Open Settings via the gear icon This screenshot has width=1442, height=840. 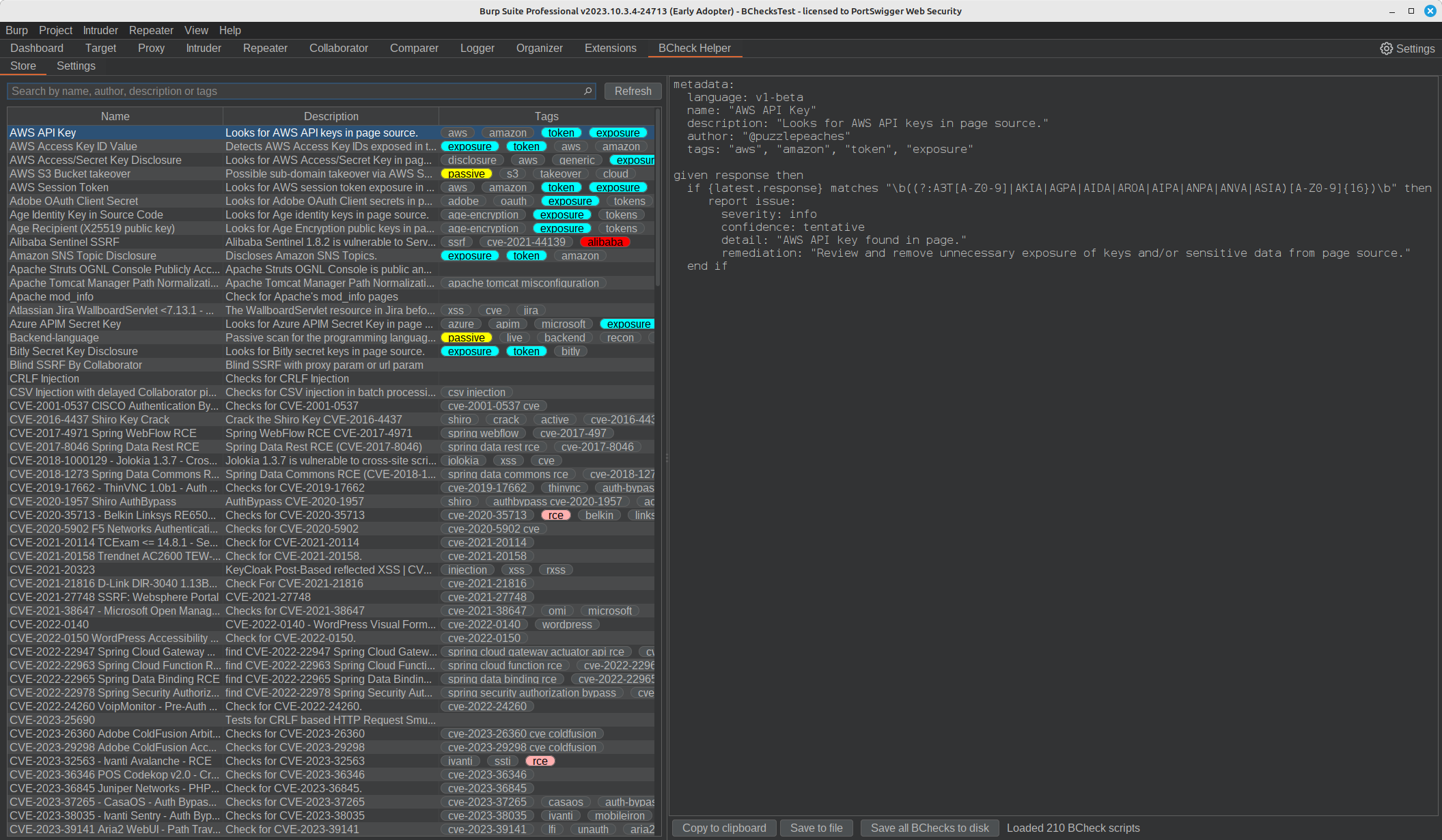[1407, 48]
